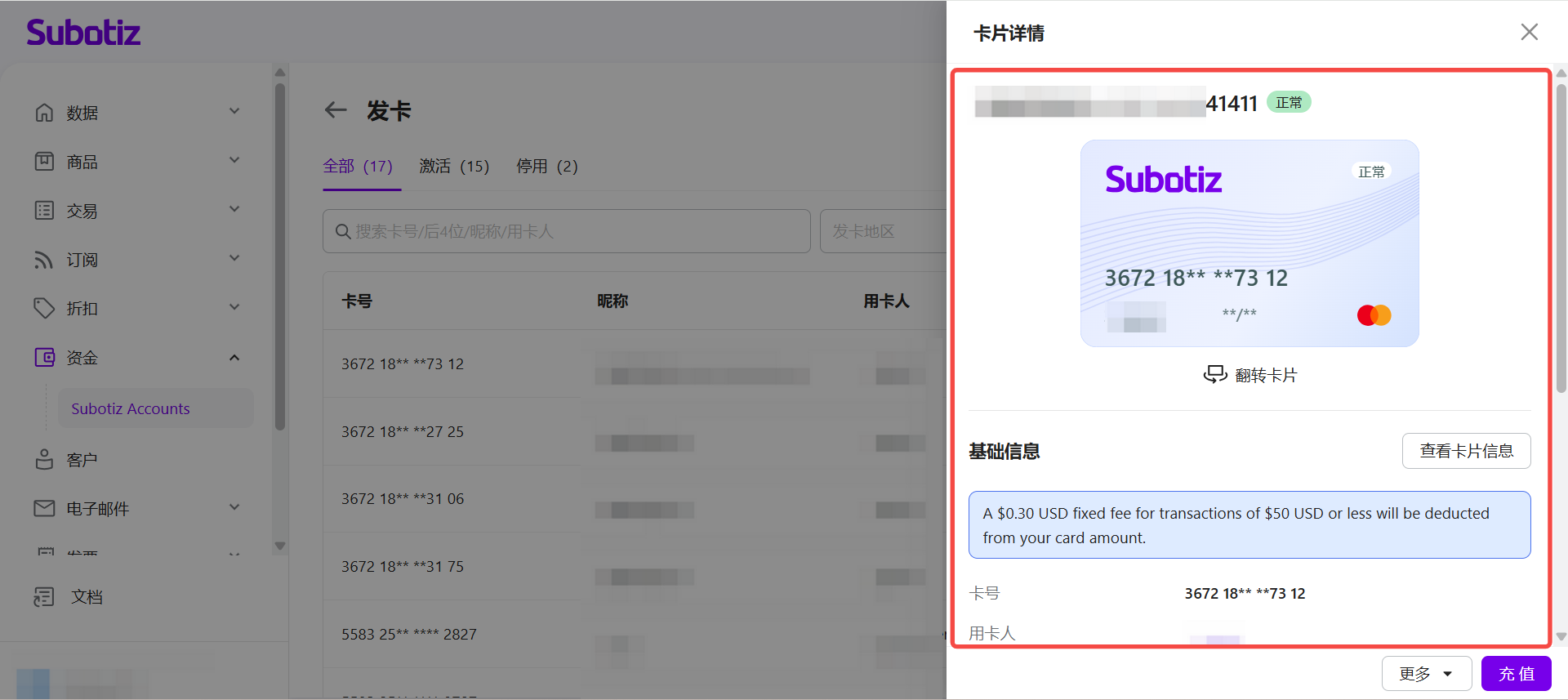Click the 充值 recharge button
This screenshot has width=1568, height=700.
1517,674
